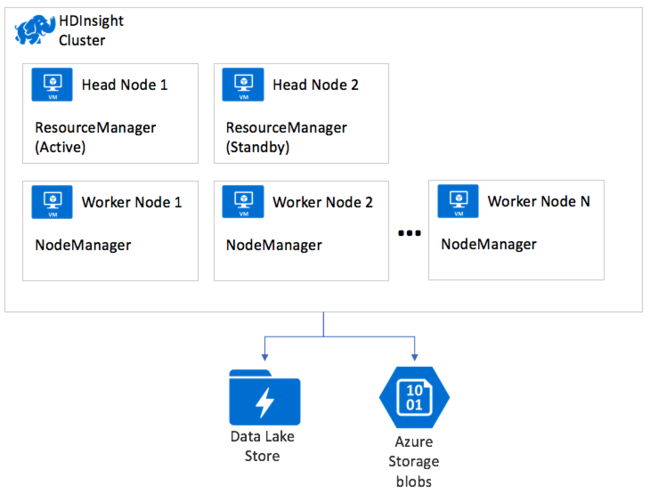The image size is (650, 502).
Task: Click the Head Node 2 title
Action: coord(315,85)
